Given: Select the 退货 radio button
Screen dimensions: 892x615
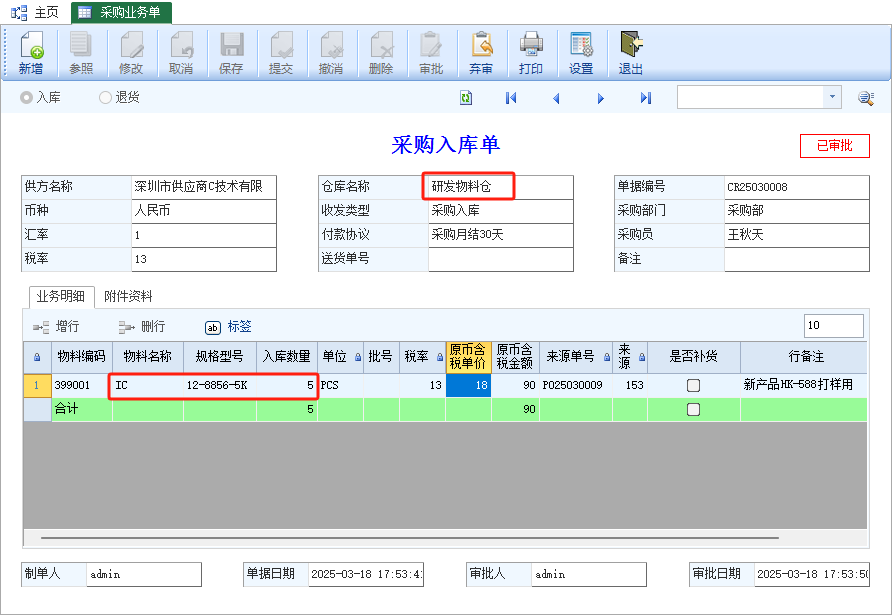Looking at the screenshot, I should [x=105, y=98].
